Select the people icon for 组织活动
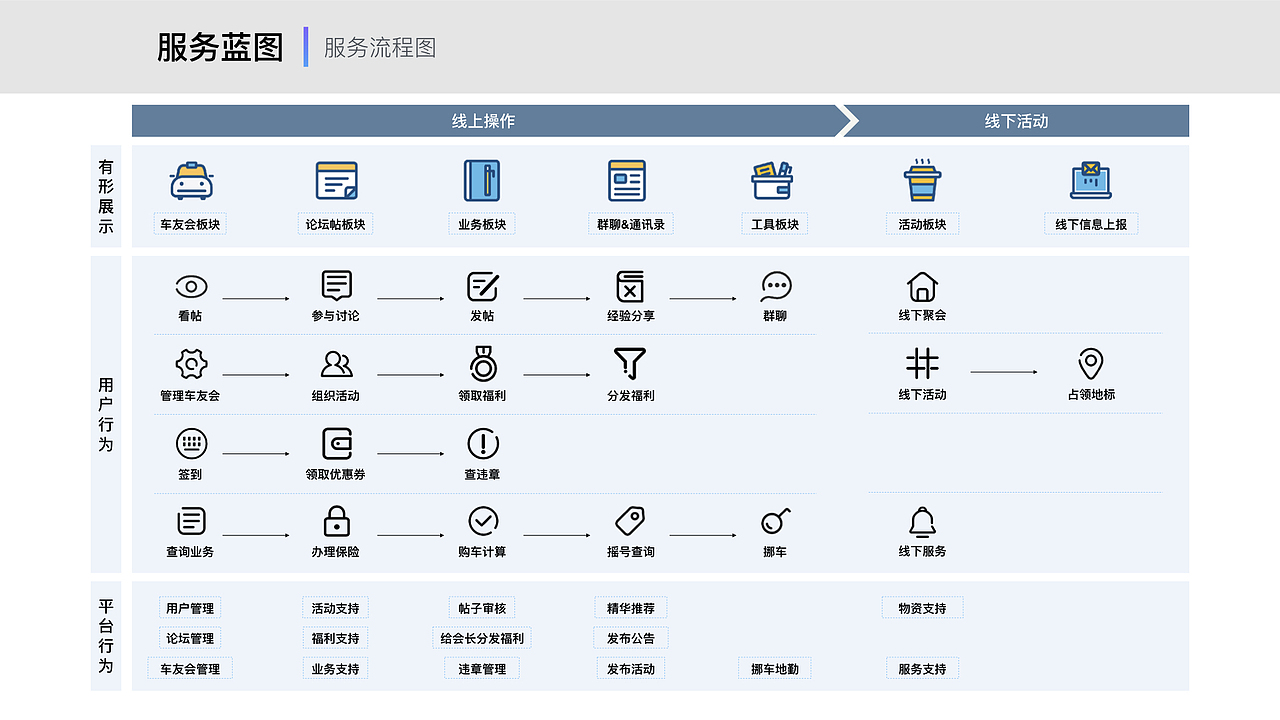The height and width of the screenshot is (720, 1280). (x=337, y=364)
